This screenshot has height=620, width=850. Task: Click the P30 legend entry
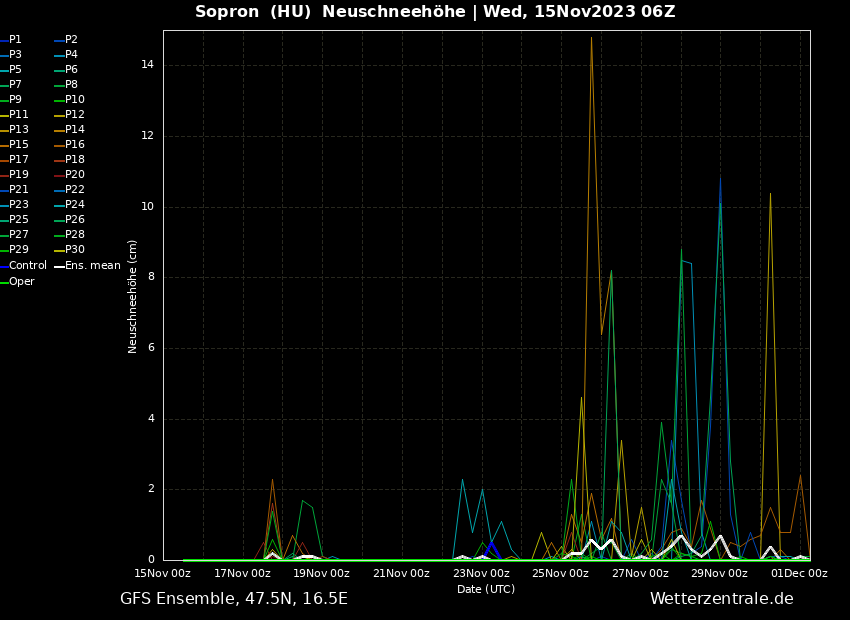[75, 250]
